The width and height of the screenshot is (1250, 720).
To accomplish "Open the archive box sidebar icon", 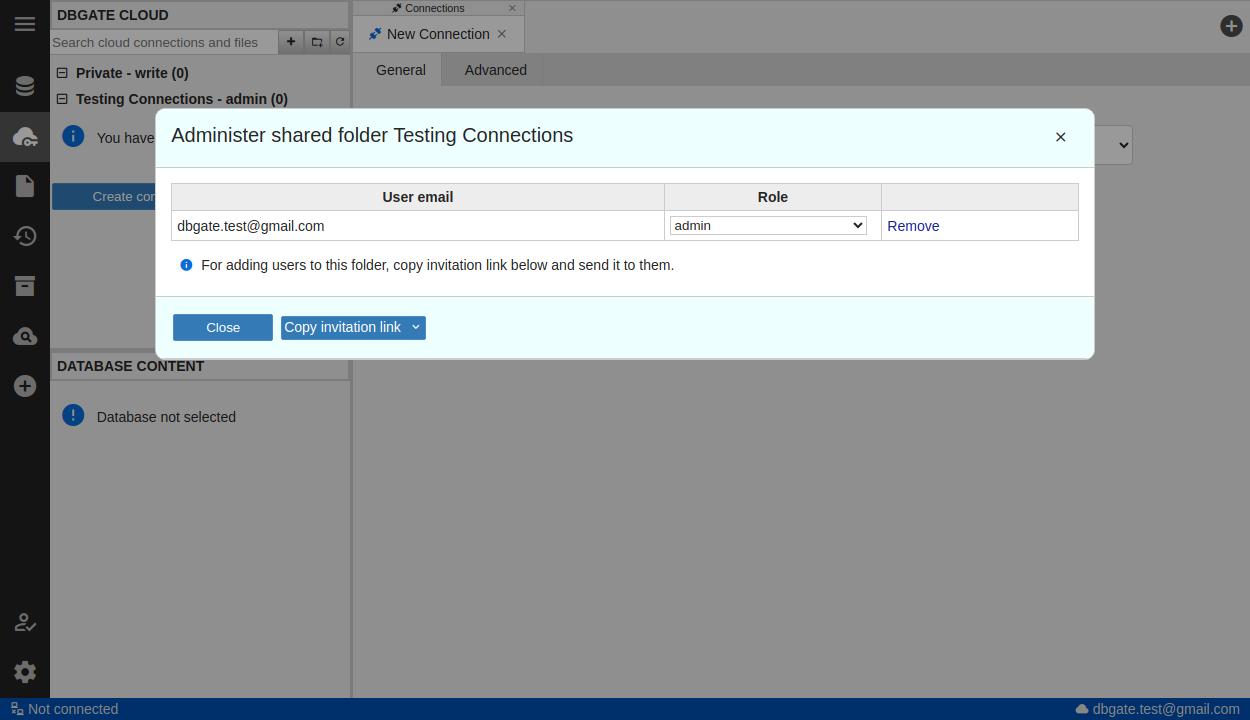I will tap(25, 286).
